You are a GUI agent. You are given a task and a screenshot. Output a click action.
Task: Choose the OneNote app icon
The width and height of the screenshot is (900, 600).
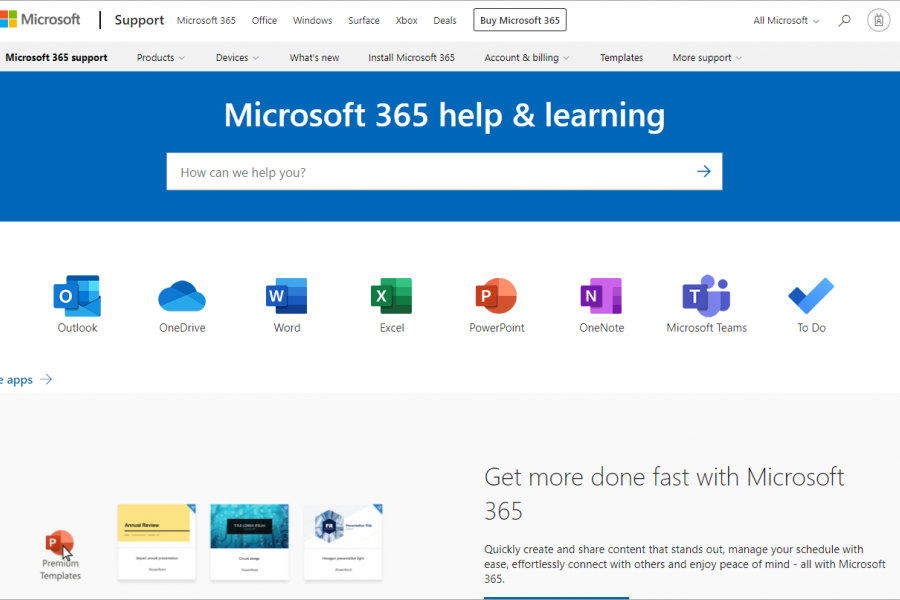coord(601,296)
